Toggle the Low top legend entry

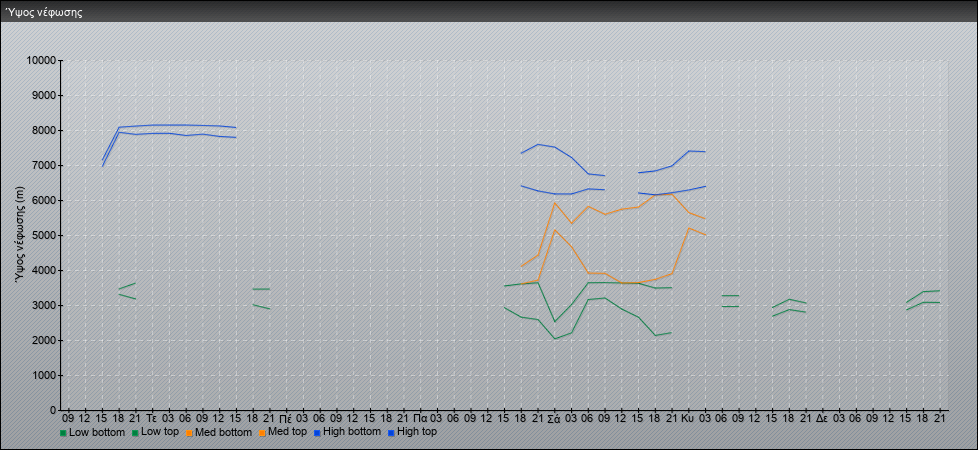click(155, 432)
